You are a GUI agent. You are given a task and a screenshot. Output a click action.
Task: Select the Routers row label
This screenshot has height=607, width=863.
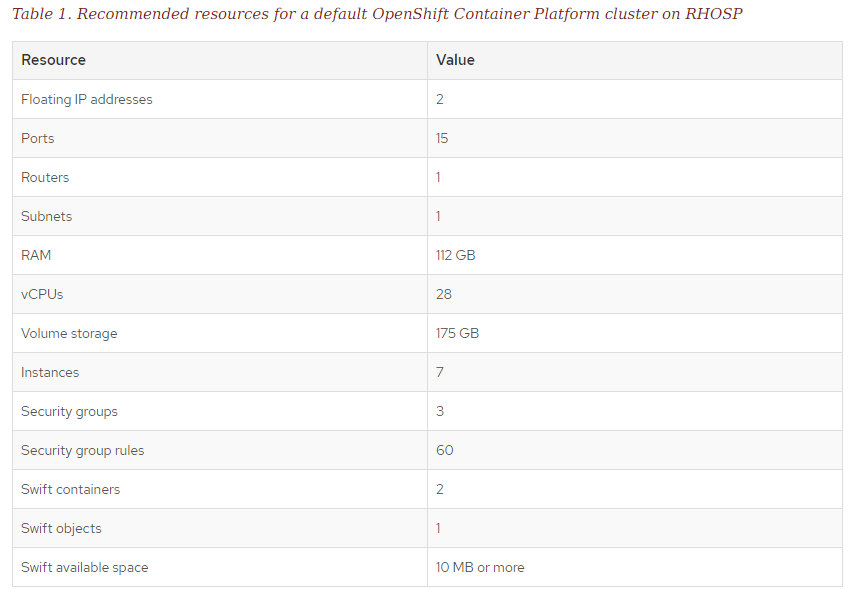pos(45,177)
